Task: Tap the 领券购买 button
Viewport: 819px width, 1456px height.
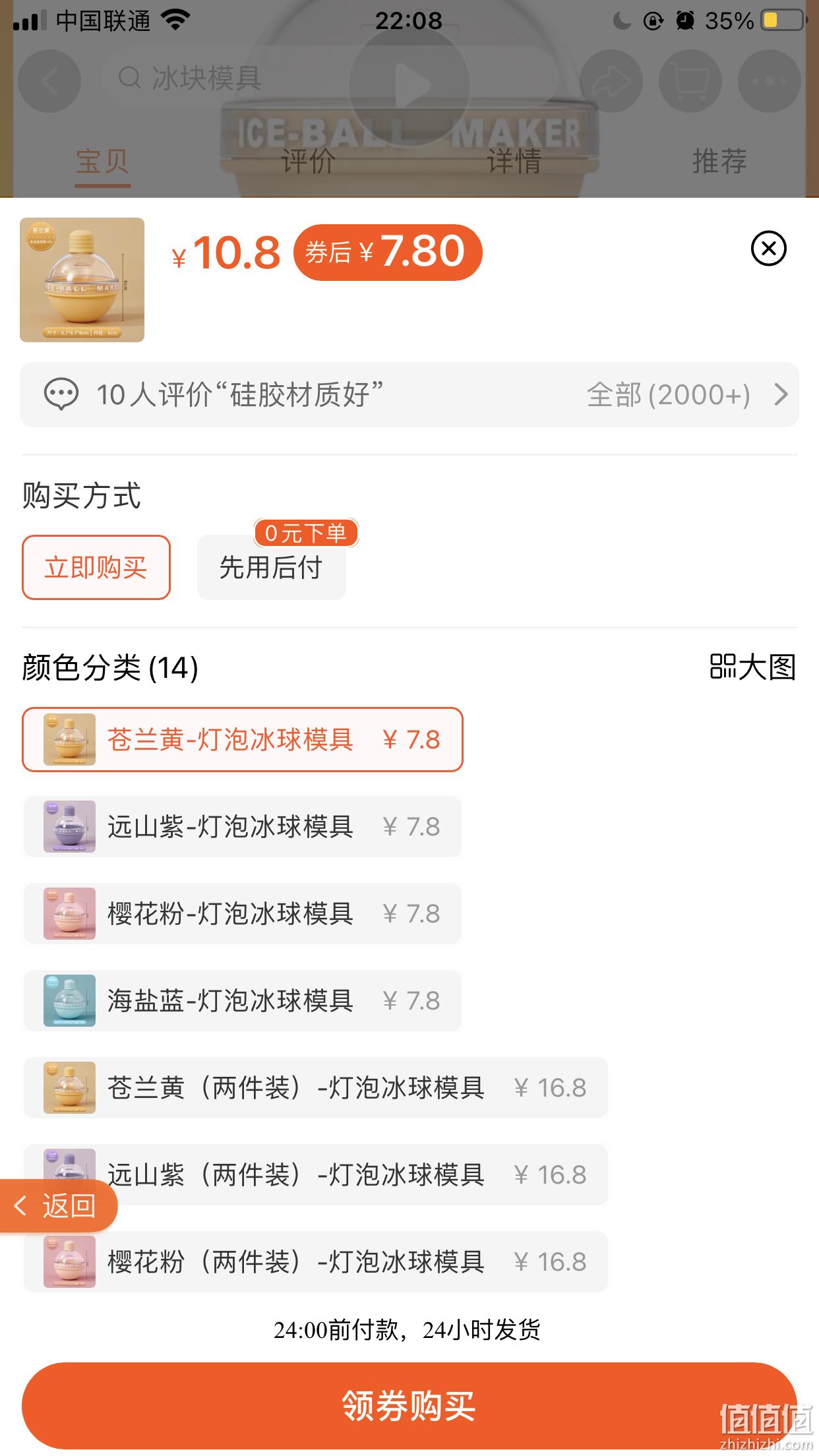Action: pyautogui.click(x=409, y=1405)
